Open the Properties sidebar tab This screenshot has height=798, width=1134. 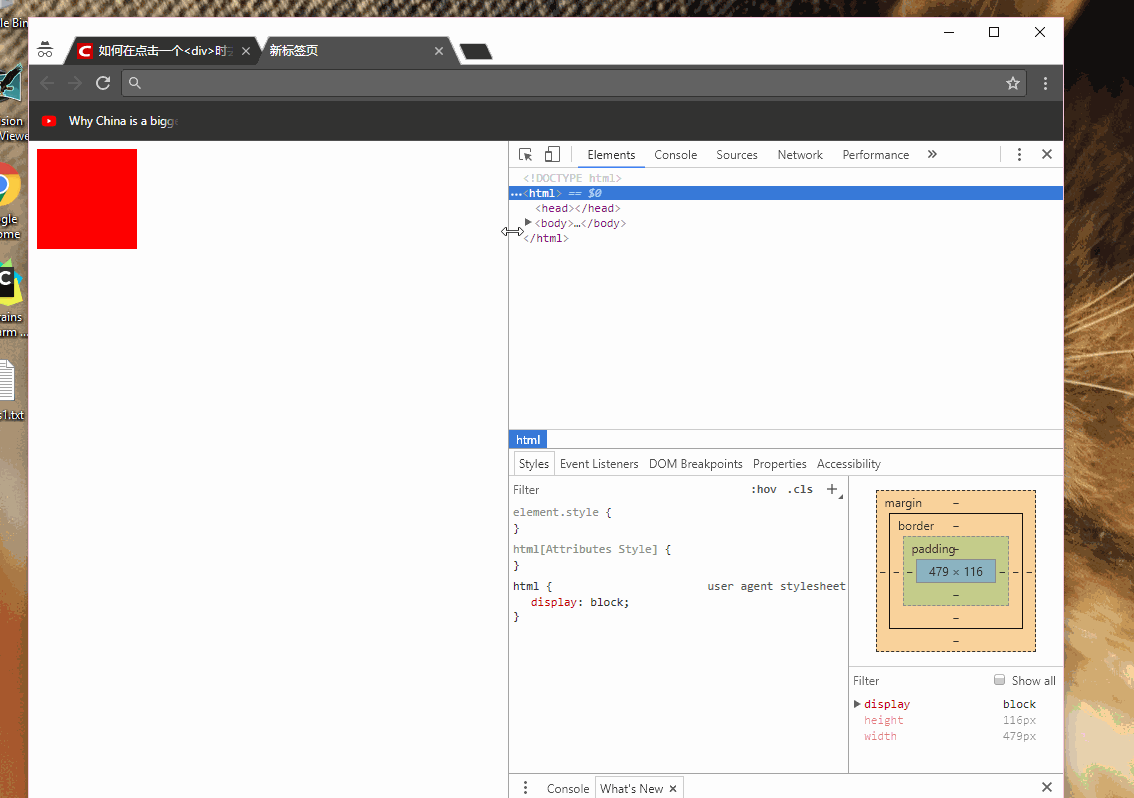pos(780,464)
